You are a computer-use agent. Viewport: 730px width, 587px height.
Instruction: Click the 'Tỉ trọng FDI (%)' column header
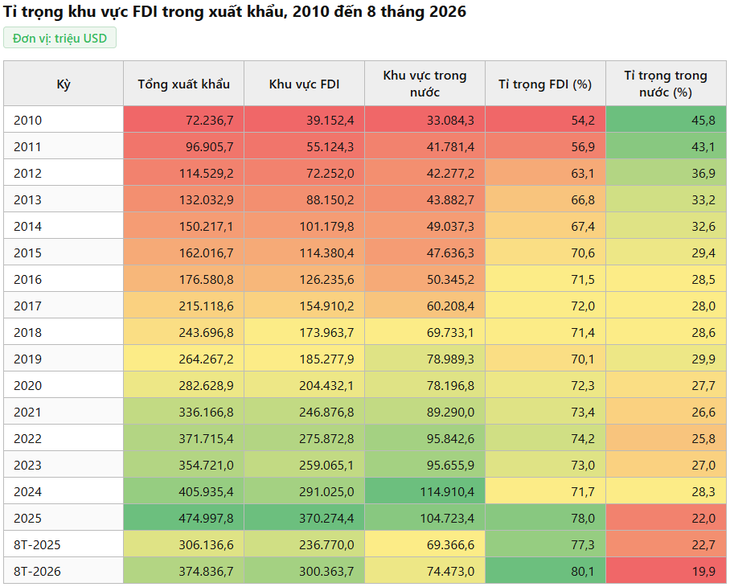(545, 84)
